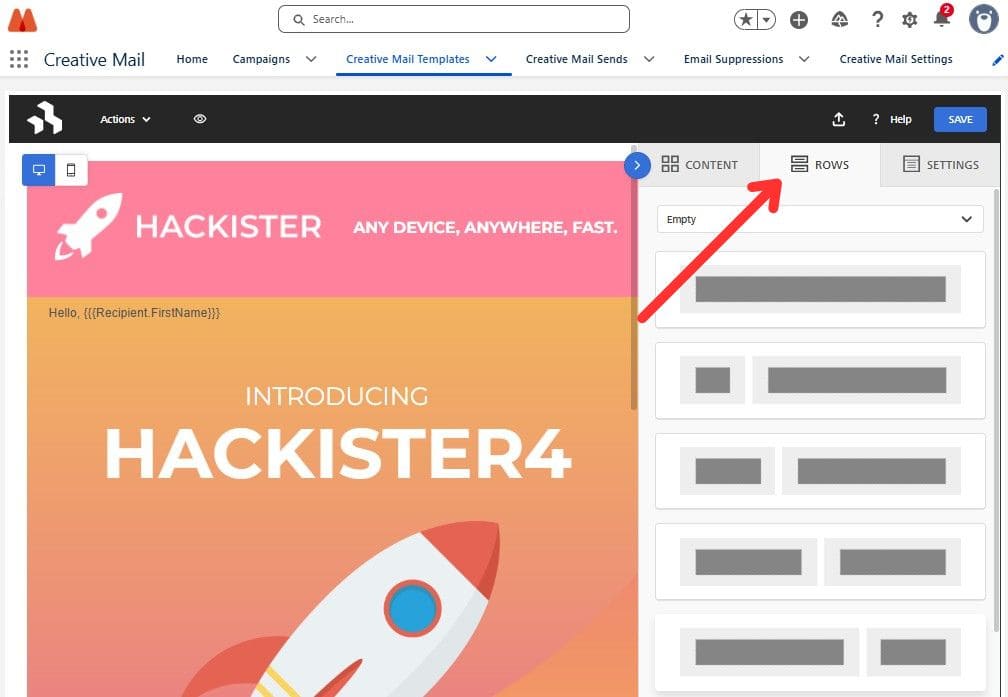This screenshot has height=697, width=1008.
Task: Expand the Creative Mail Sends chevron
Action: point(649,59)
